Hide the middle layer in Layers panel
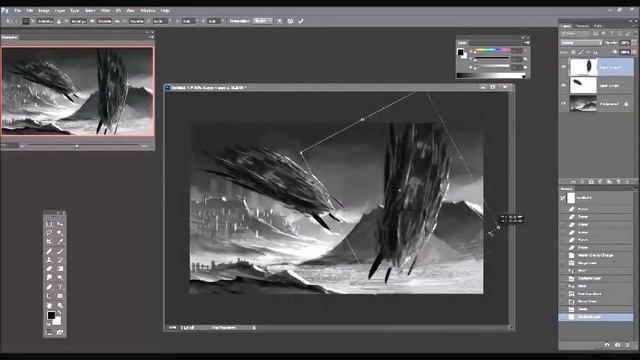640x360 pixels. [x=564, y=85]
